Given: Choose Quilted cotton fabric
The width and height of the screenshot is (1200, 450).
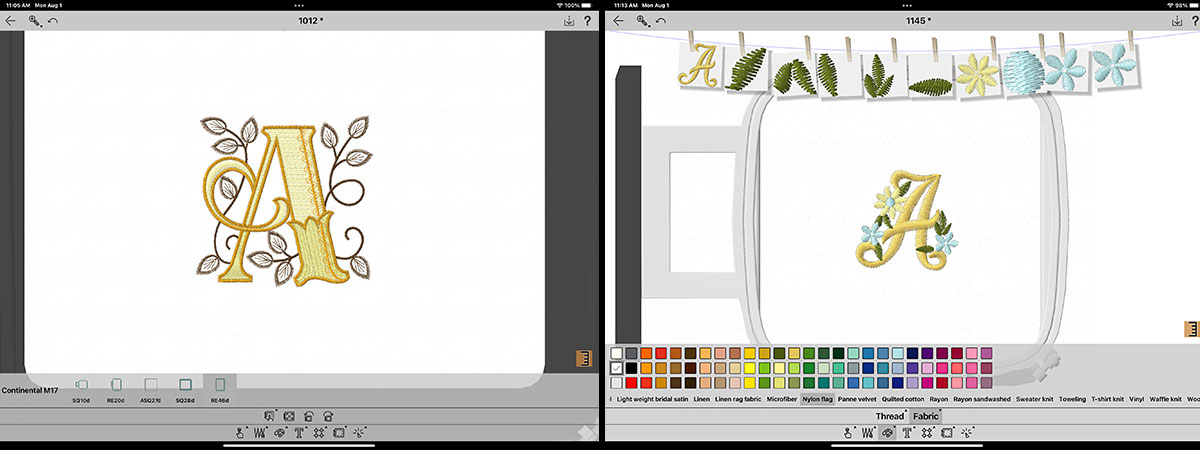Looking at the screenshot, I should coord(902,399).
